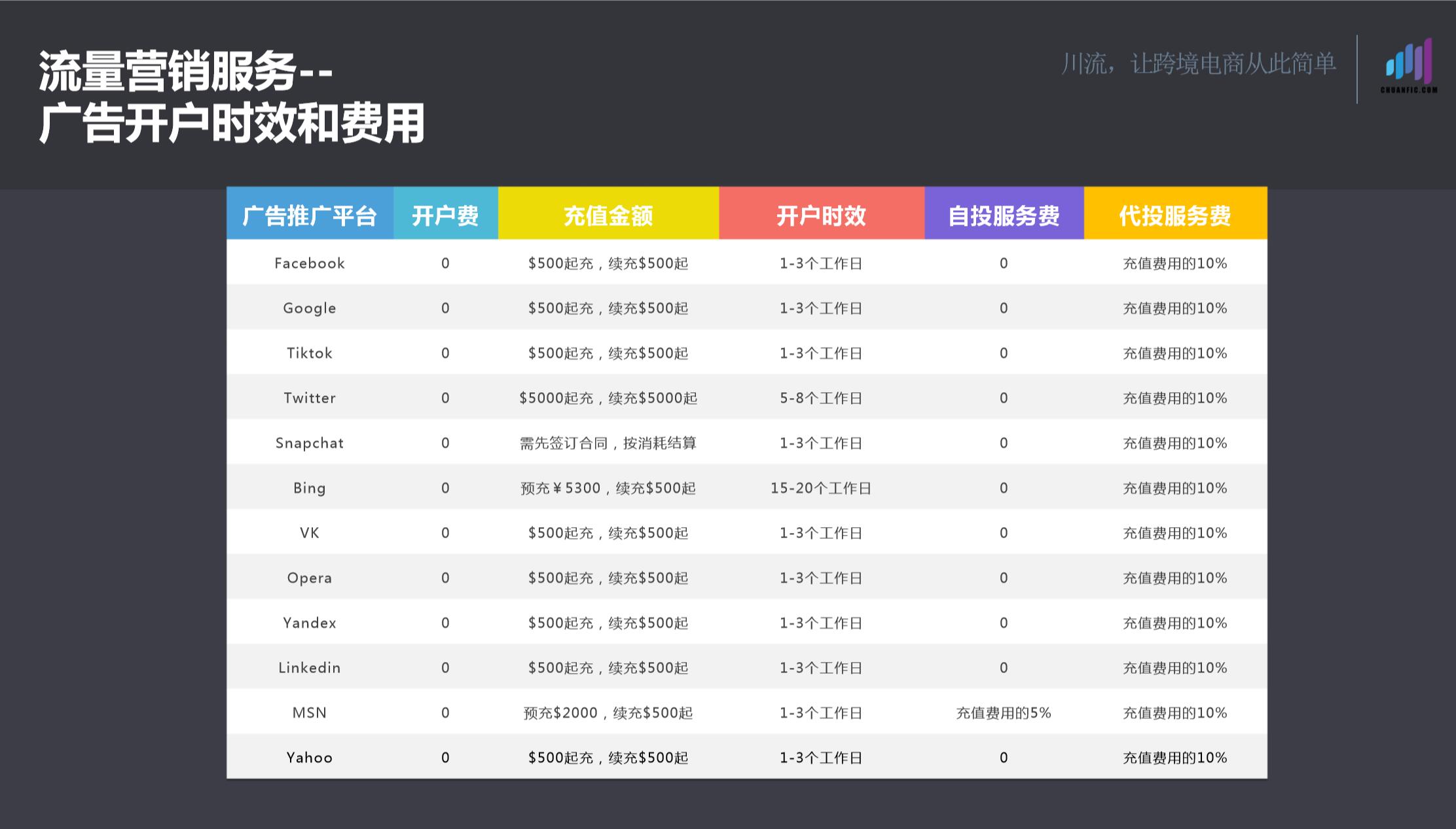The width and height of the screenshot is (1456, 829).
Task: Click the 开户费 column header
Action: 446,213
